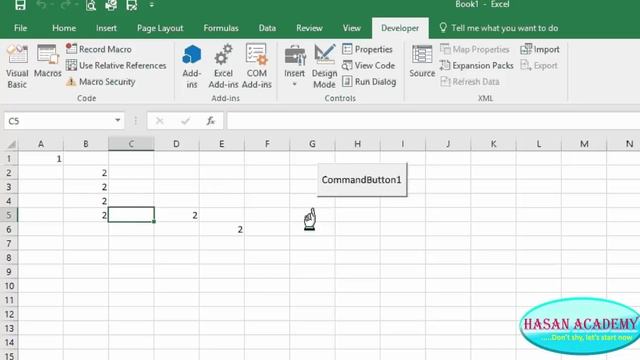The image size is (640, 360).
Task: Open Macro Security settings
Action: pos(100,82)
